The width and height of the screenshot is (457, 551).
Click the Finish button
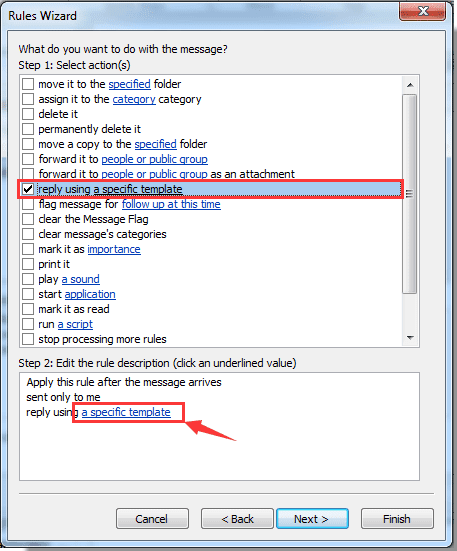pos(397,519)
